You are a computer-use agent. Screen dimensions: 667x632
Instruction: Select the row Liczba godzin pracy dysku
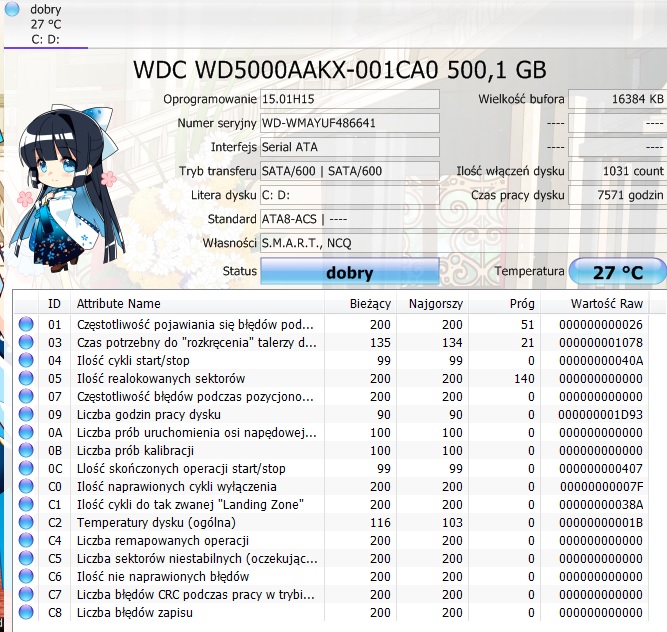coord(331,415)
